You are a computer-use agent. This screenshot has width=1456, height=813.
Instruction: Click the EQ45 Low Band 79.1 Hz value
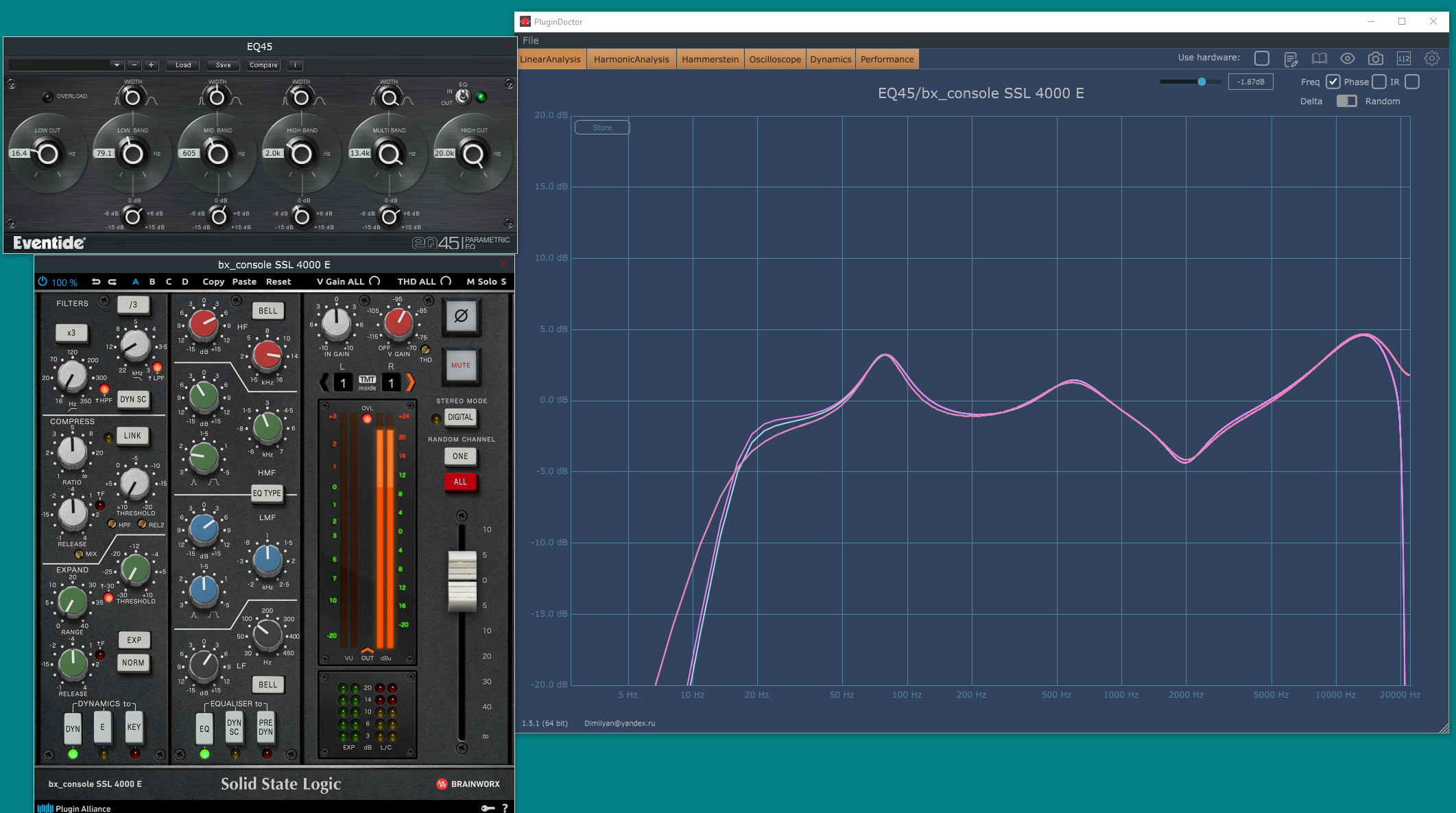coord(104,154)
